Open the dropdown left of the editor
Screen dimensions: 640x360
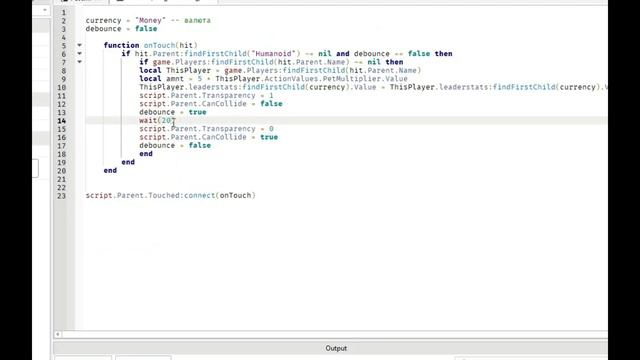[x=44, y=9]
